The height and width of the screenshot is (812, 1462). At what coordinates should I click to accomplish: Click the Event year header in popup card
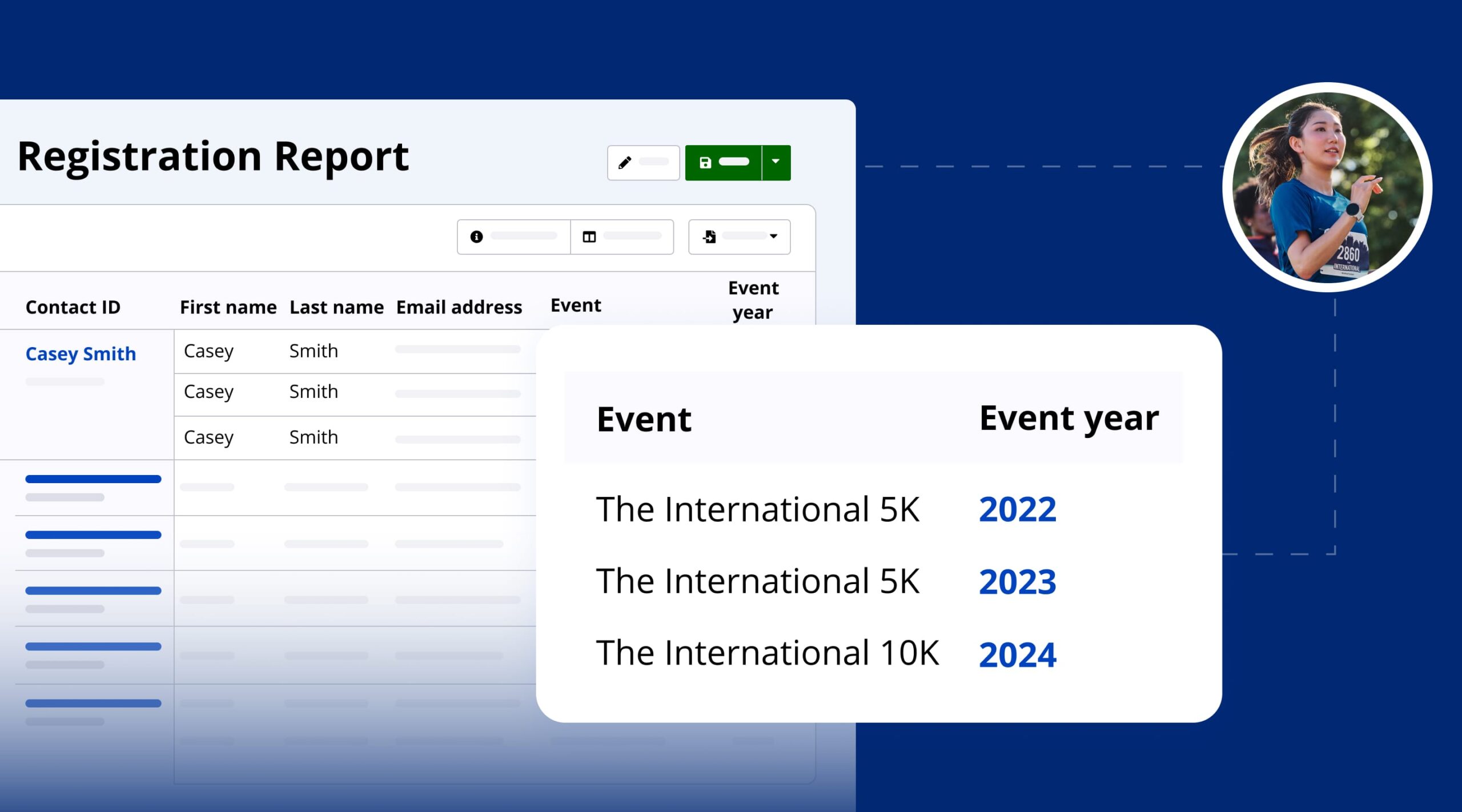click(1069, 418)
